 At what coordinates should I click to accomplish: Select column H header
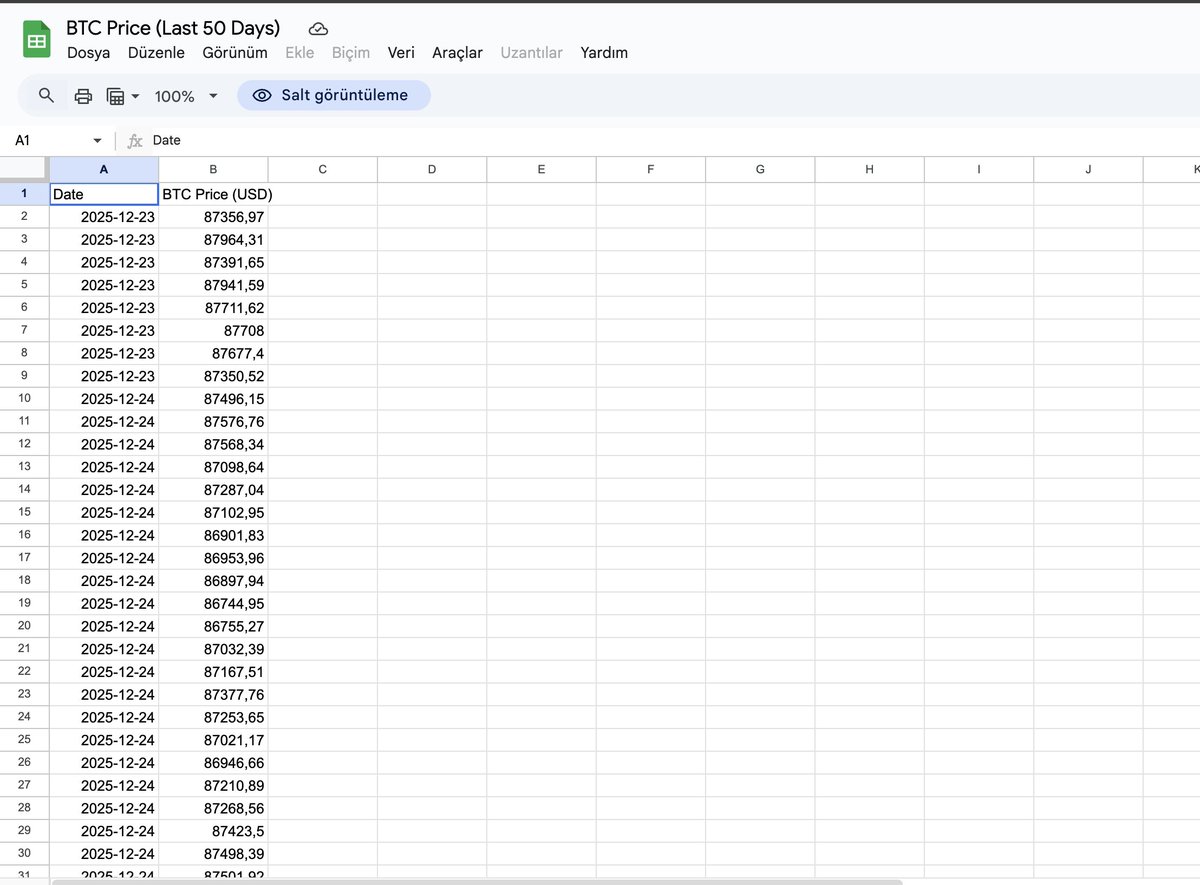click(869, 169)
